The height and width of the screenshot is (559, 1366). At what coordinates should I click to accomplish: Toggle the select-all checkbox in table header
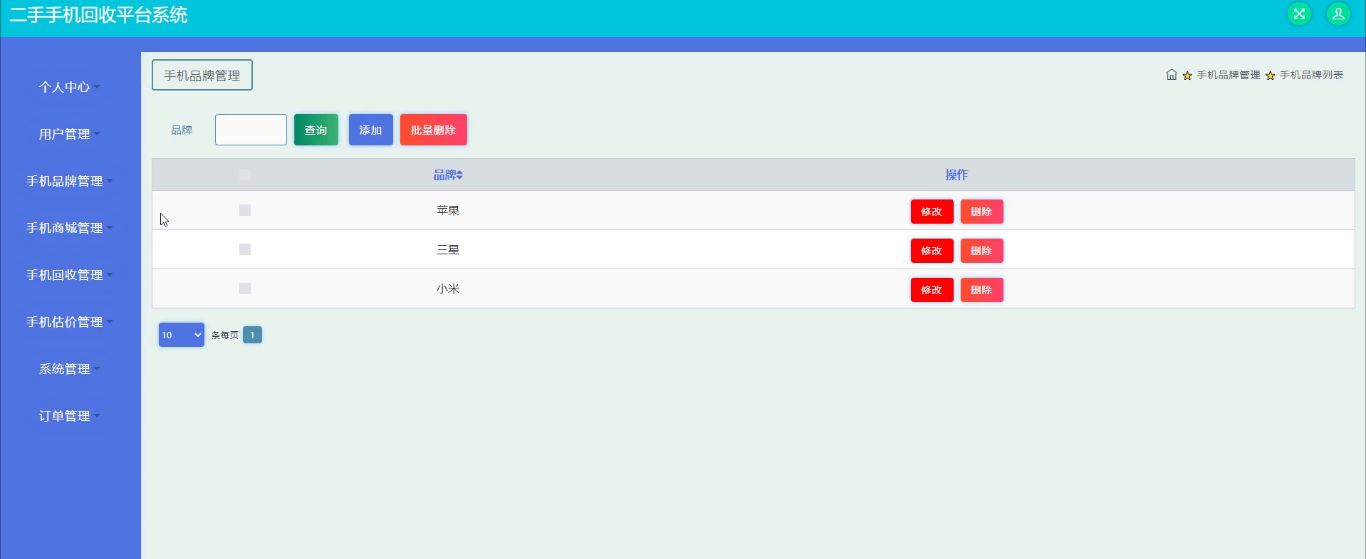(x=245, y=175)
